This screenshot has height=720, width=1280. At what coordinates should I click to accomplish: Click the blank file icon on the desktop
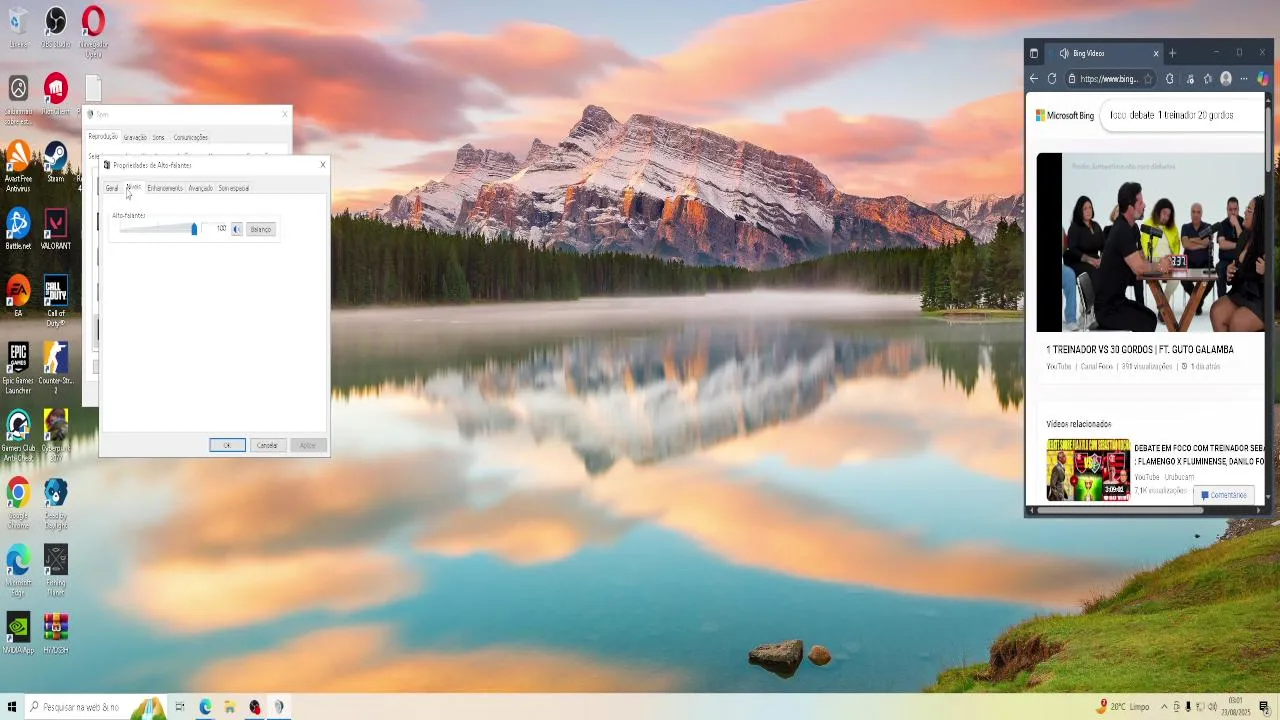[x=93, y=90]
